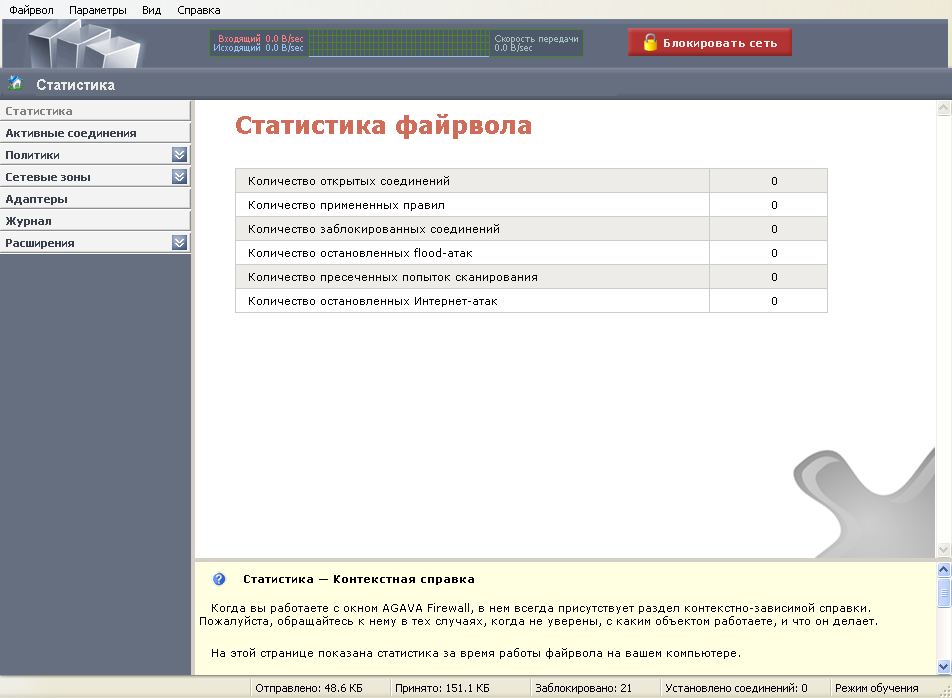This screenshot has width=952, height=698.
Task: Click the AGAVA cubes logo
Action: coord(84,44)
